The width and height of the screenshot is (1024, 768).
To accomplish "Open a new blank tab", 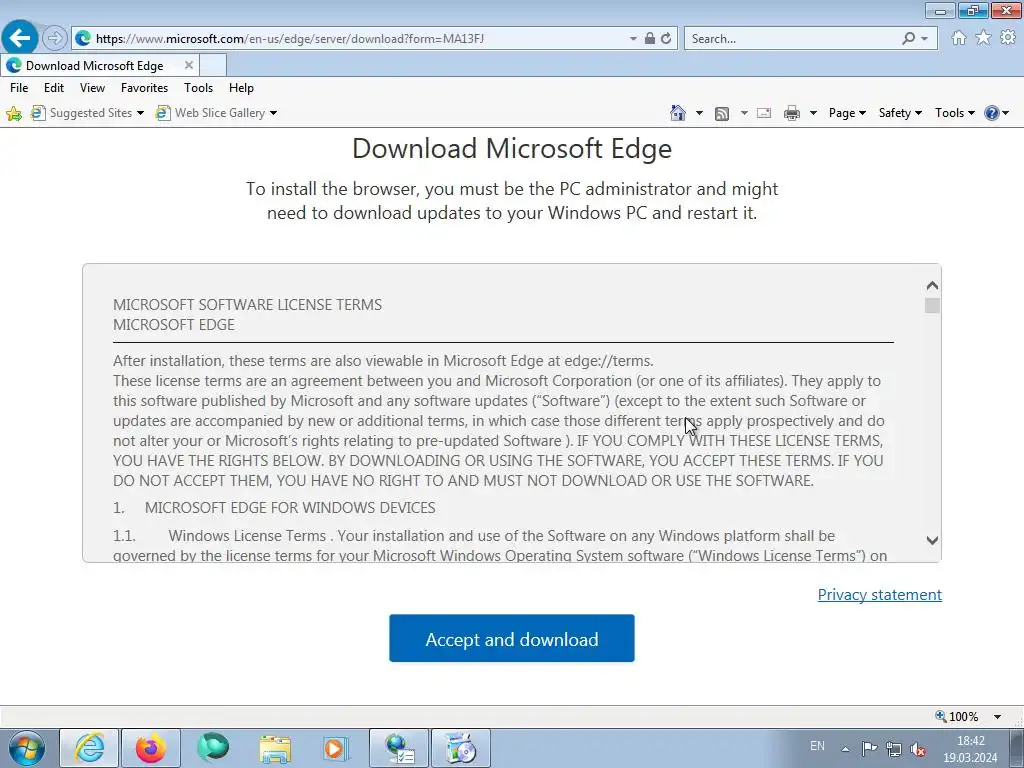I will point(212,65).
